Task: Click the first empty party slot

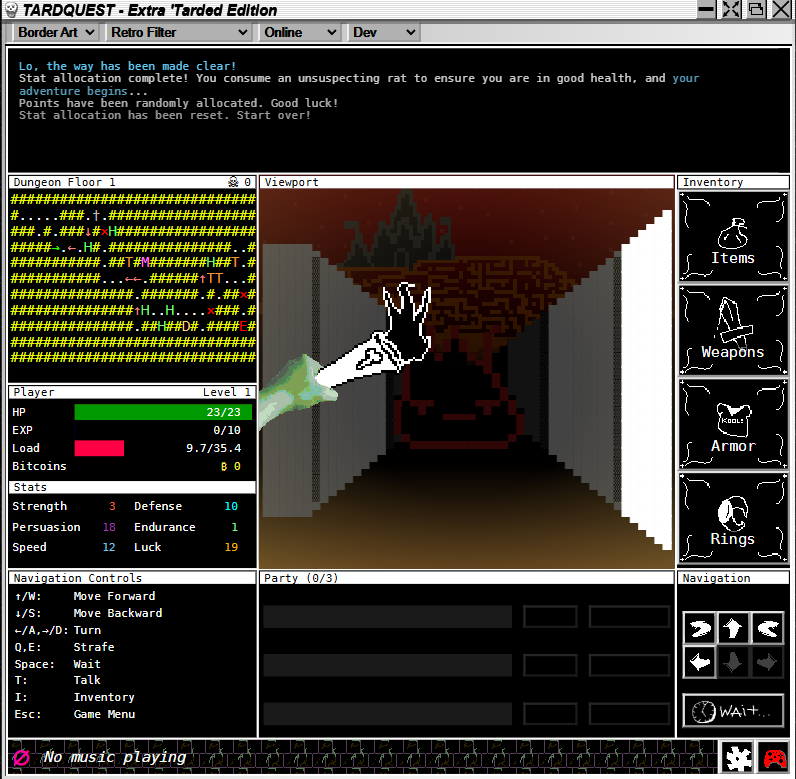Action: click(387, 617)
